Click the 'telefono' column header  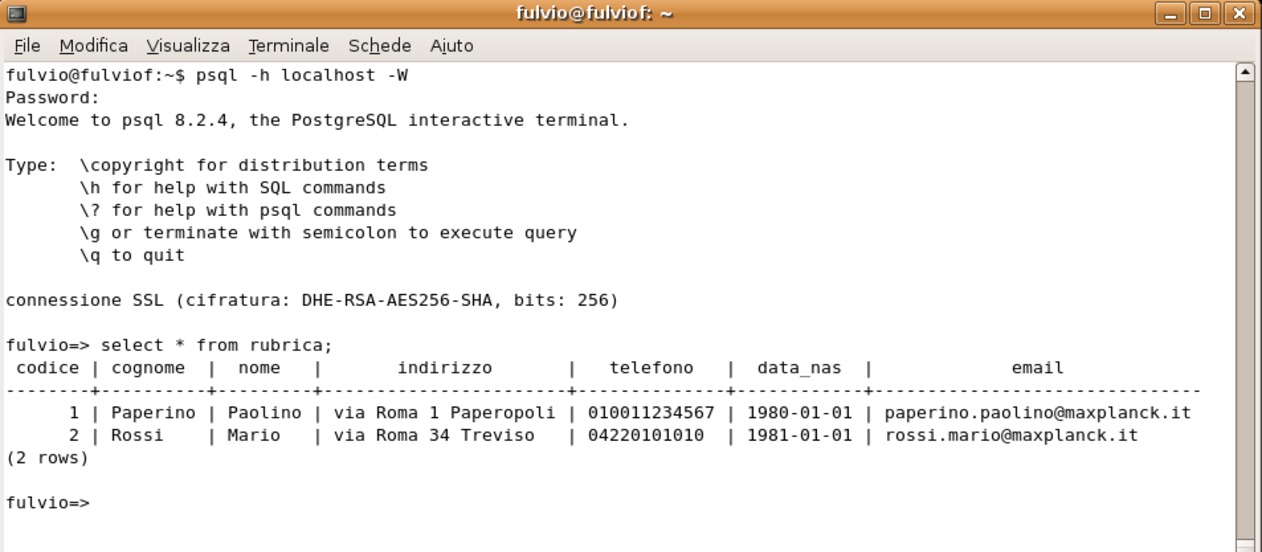click(651, 368)
